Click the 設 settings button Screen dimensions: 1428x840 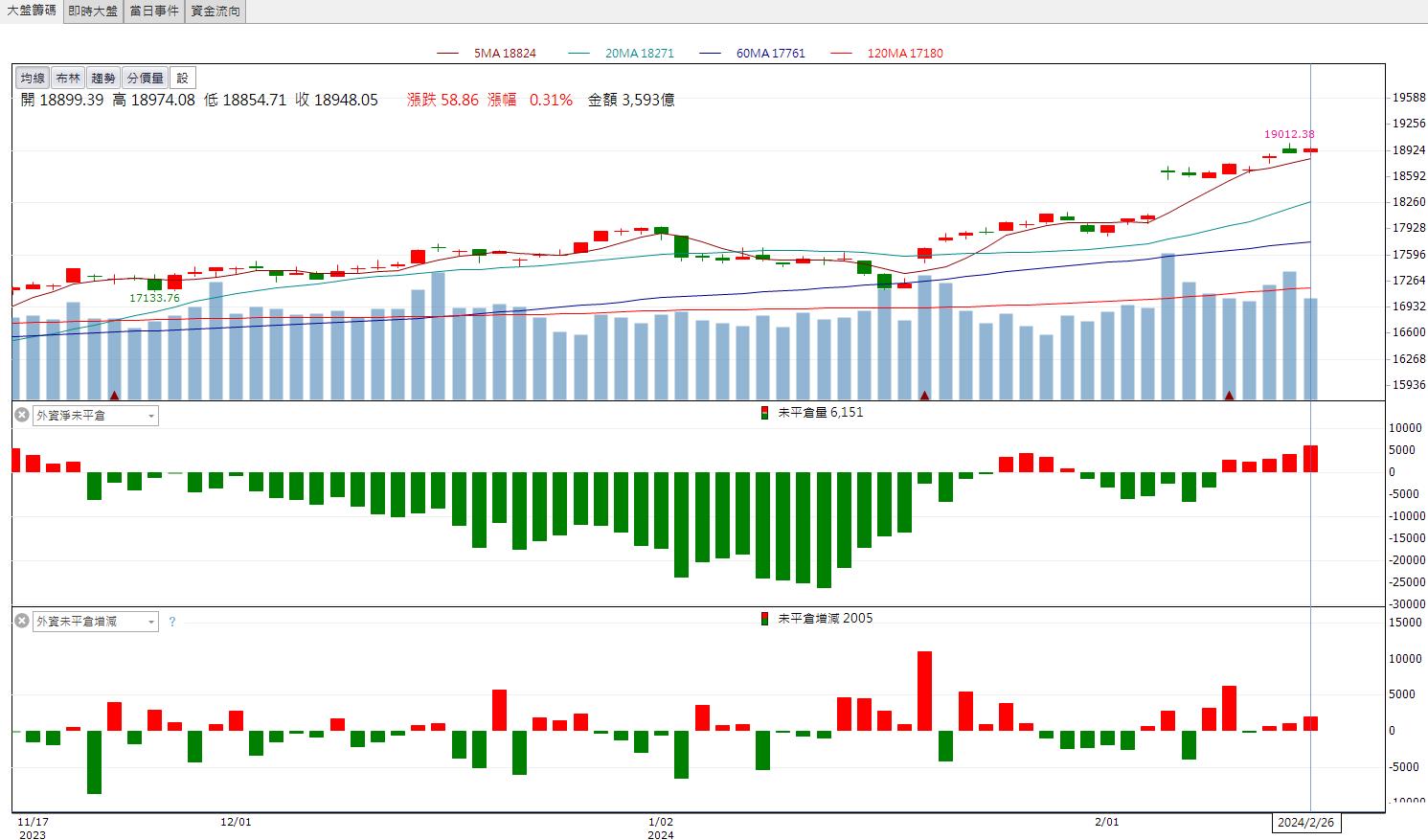(183, 79)
